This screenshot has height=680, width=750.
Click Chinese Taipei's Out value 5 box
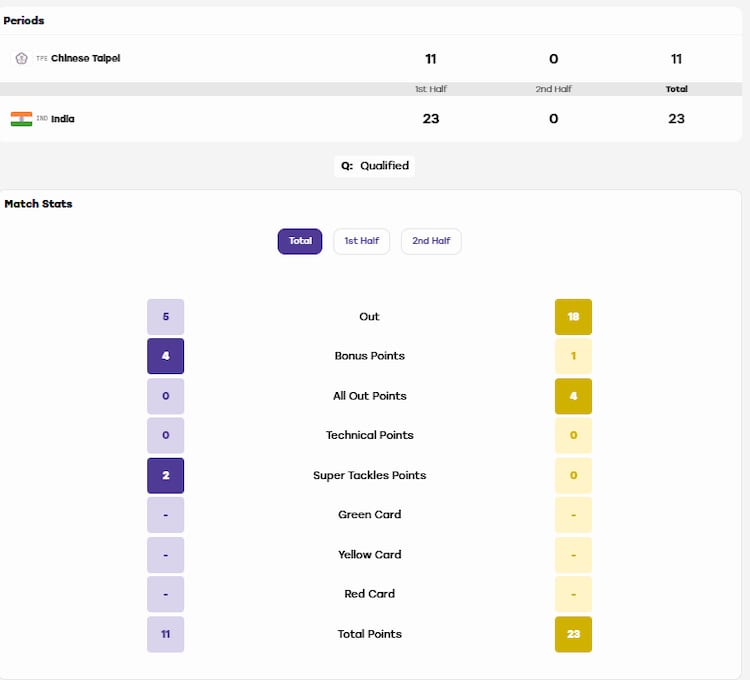(x=165, y=317)
